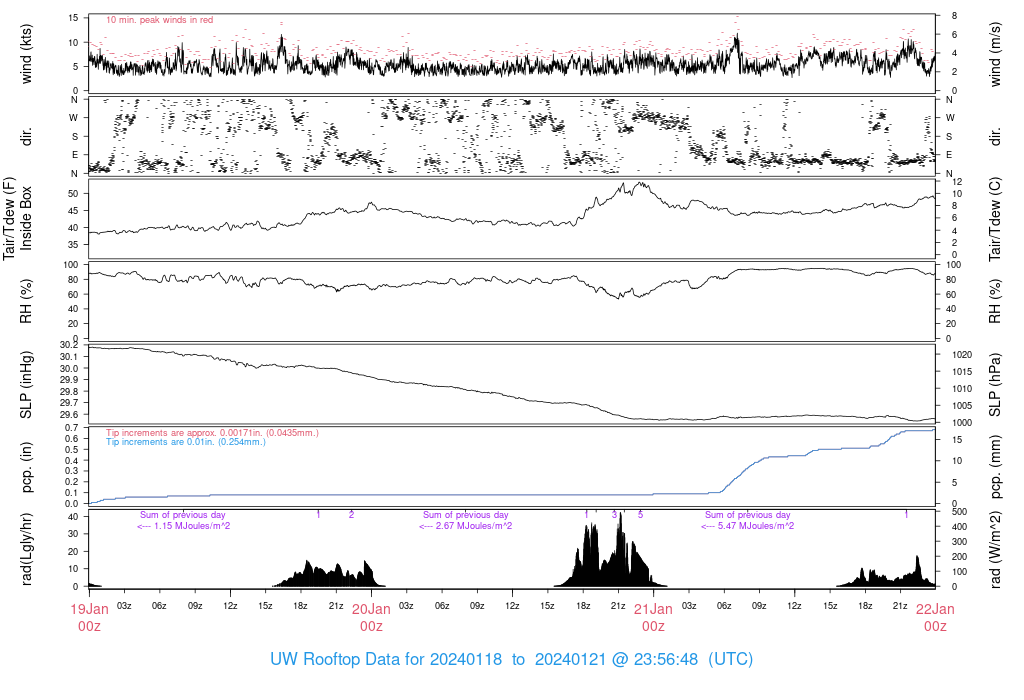Click the 'SLP (hPa)' right axis label
The image size is (1024, 700).
coord(995,385)
